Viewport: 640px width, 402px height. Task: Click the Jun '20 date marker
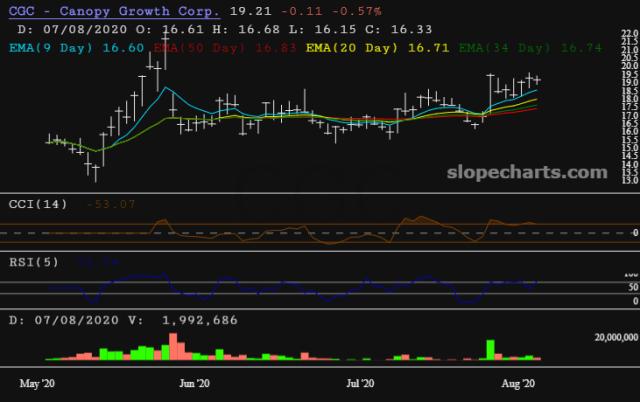[193, 383]
